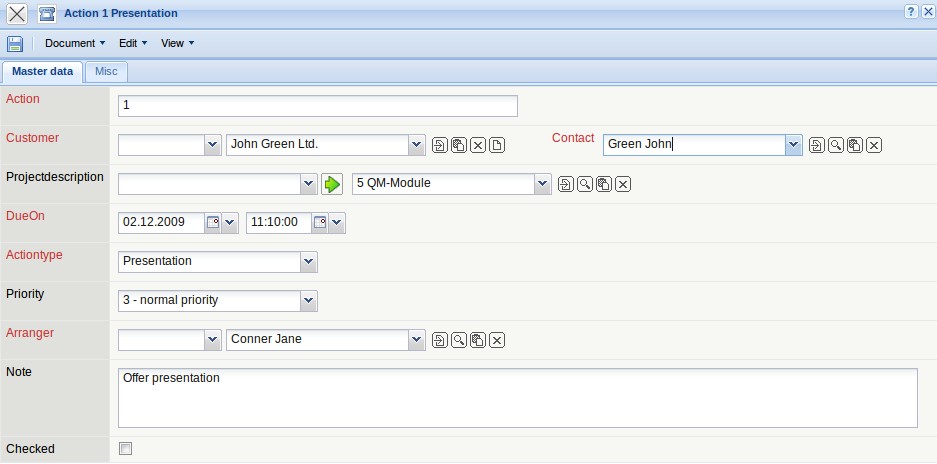Screen dimensions: 937x464
Task: Click the DueOn date field 02.12.2009
Action: point(161,222)
